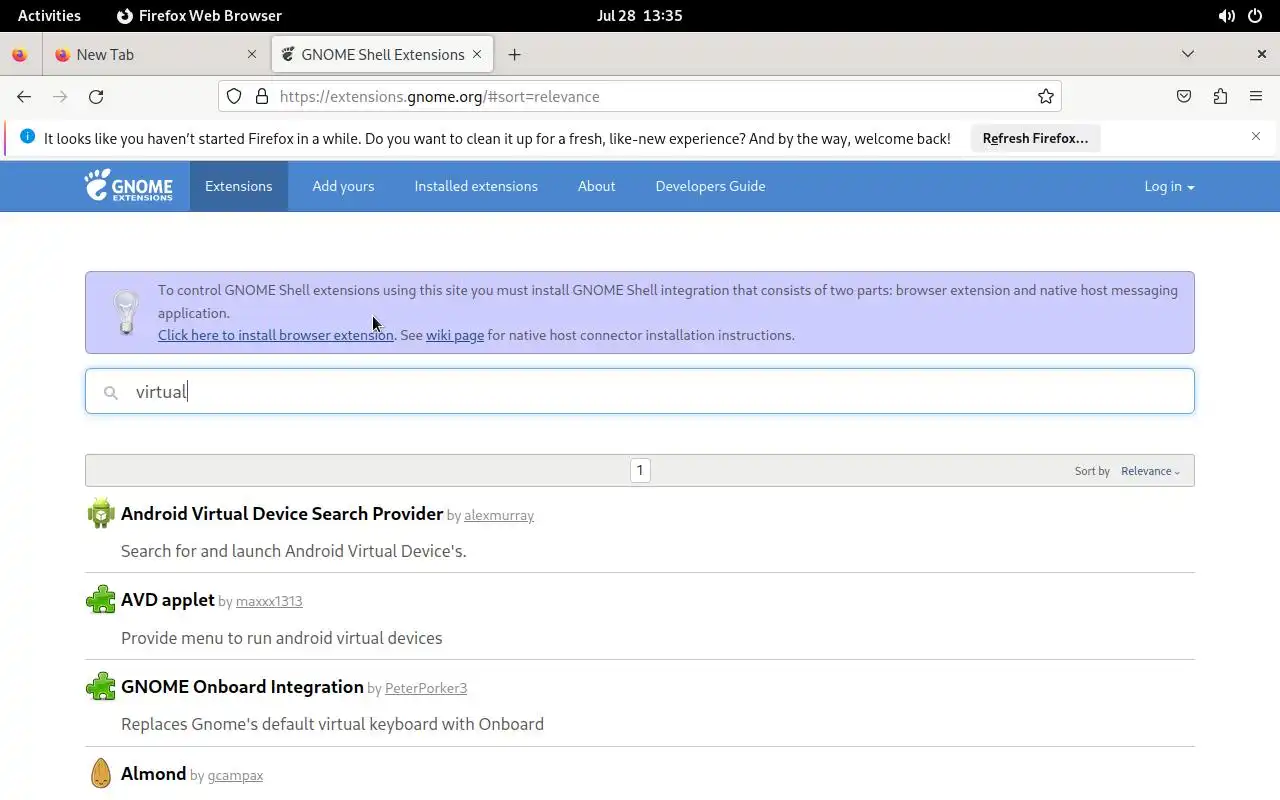1280x800 pixels.
Task: Open the Sort by Relevance dropdown
Action: point(1150,471)
